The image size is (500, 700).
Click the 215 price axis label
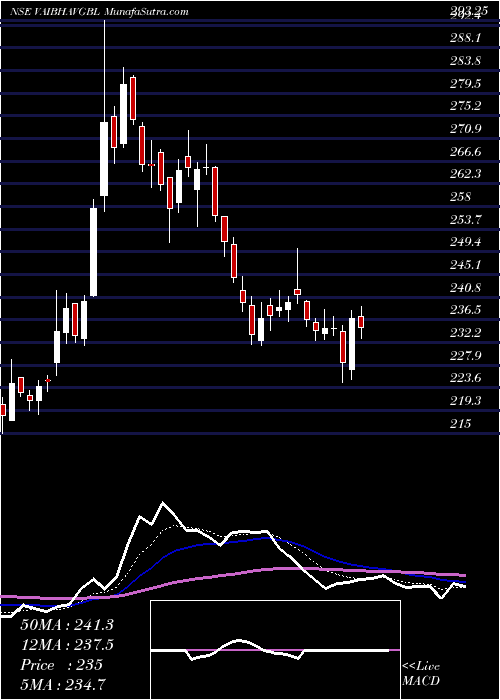(460, 424)
